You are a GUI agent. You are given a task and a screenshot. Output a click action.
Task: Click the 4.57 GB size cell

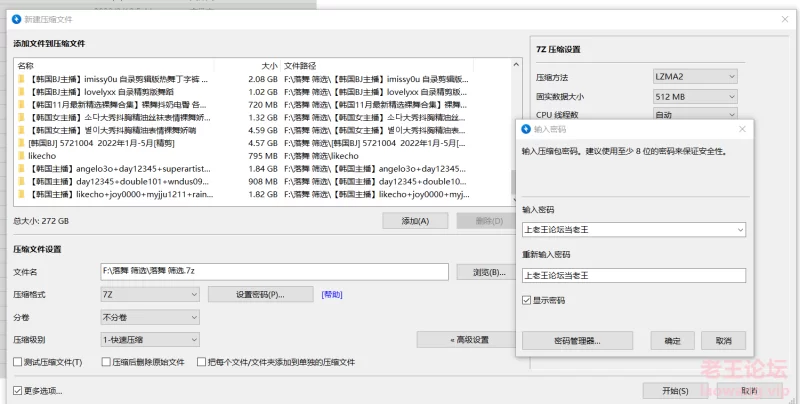263,143
